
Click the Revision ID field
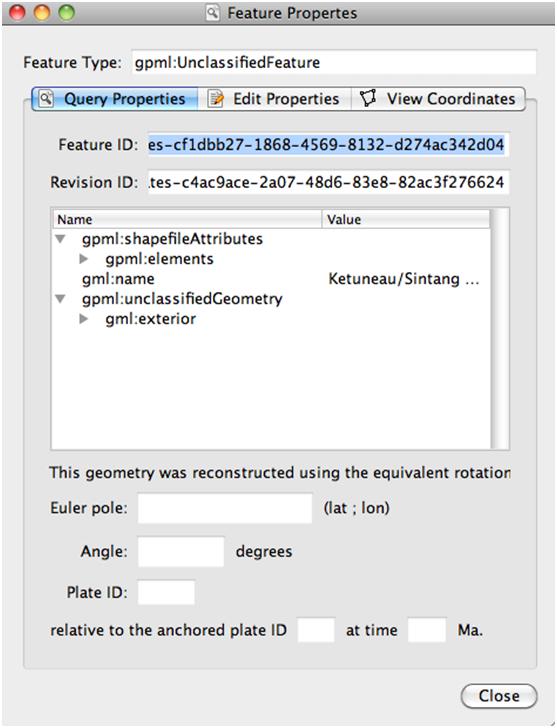tap(328, 182)
